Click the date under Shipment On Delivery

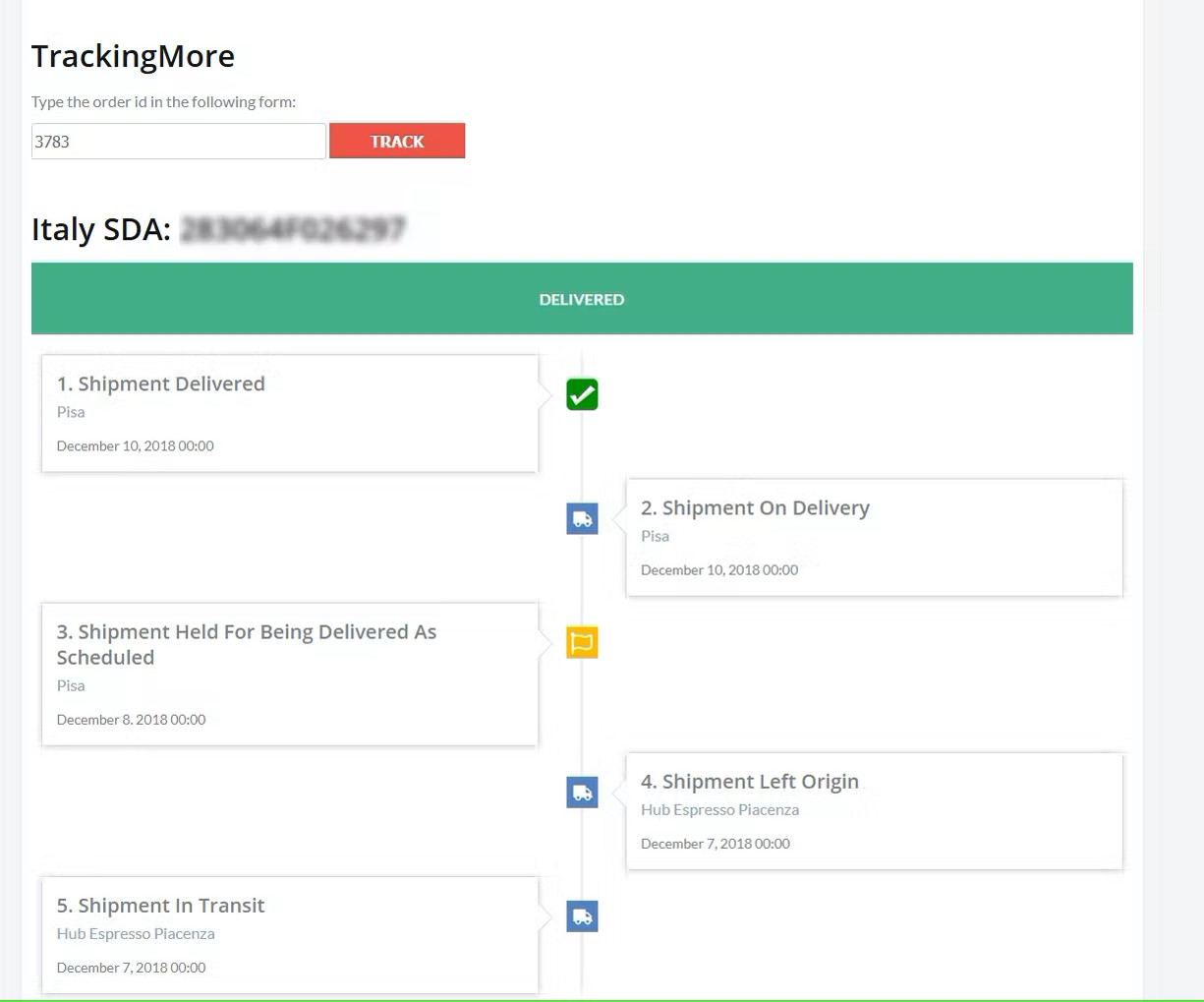tap(719, 569)
